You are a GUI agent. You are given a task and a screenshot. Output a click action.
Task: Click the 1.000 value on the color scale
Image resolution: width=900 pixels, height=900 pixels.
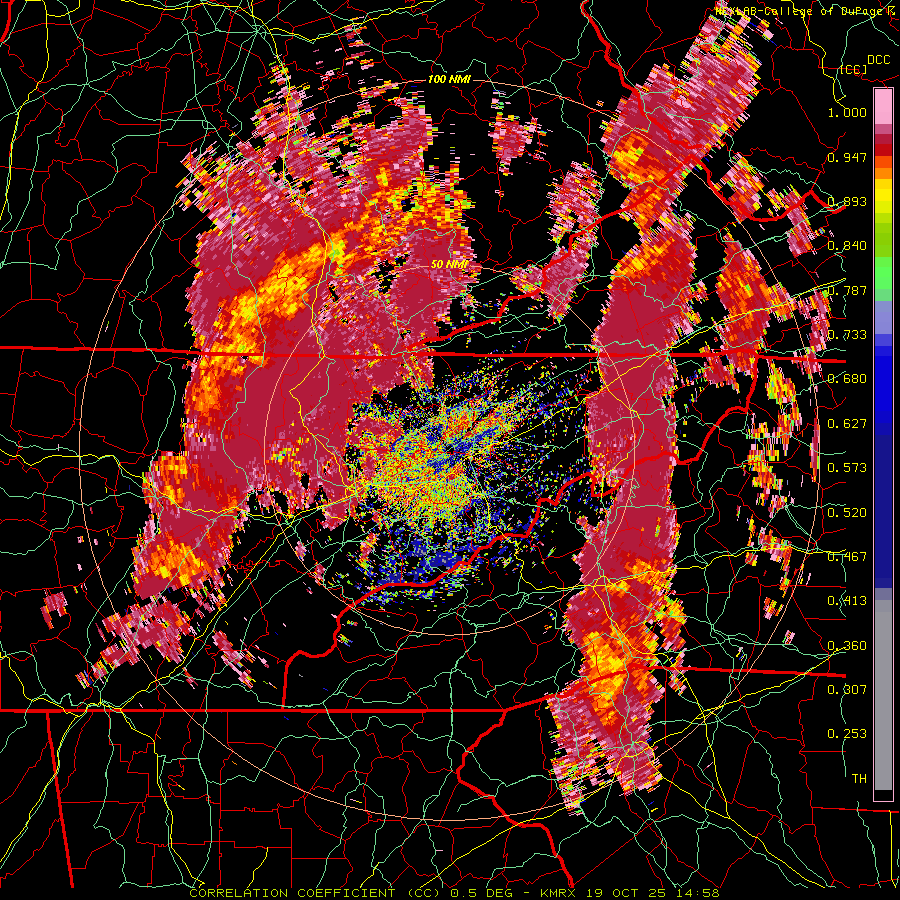[x=847, y=112]
